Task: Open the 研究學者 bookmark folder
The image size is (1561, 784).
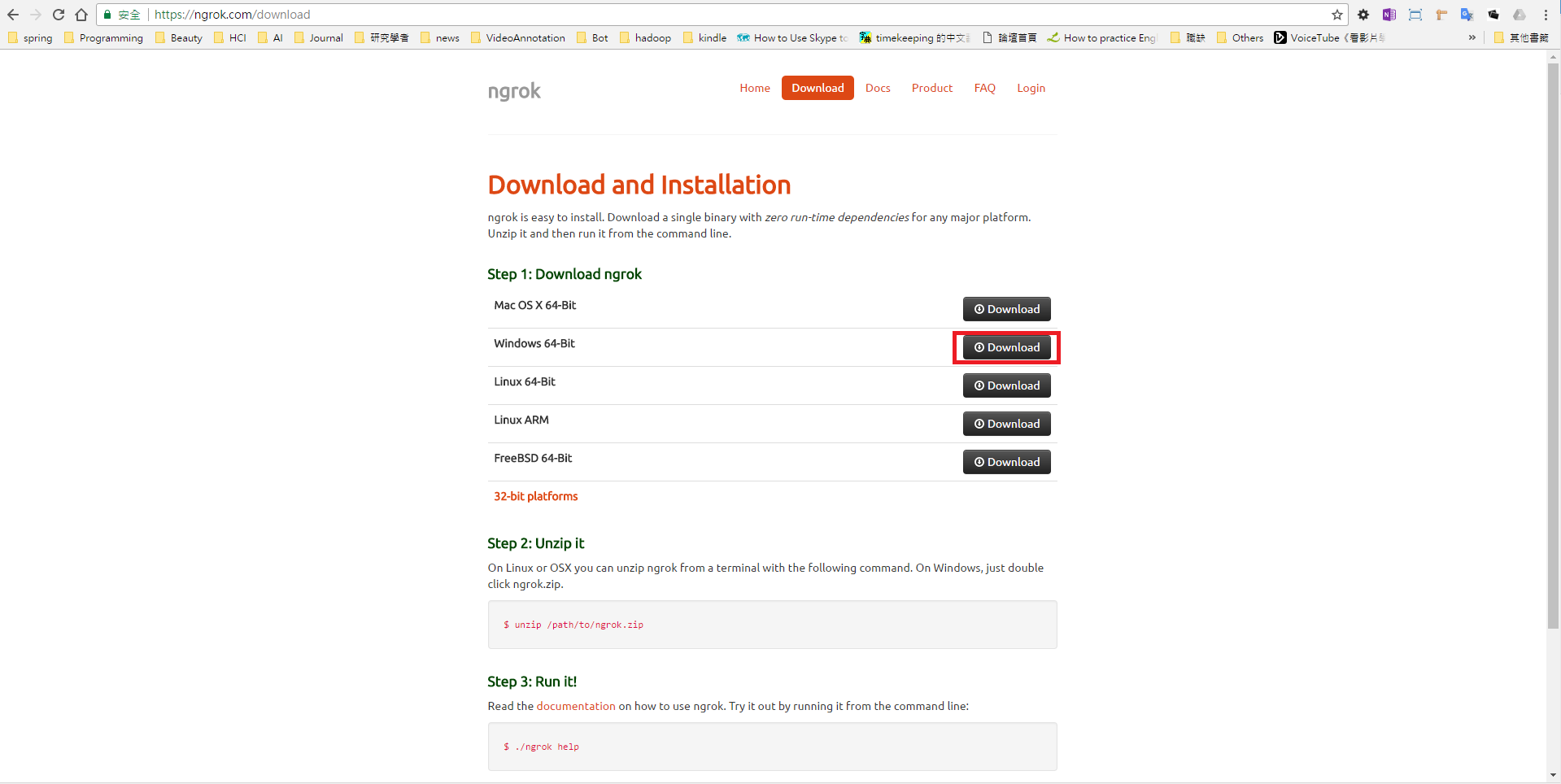Action: tap(382, 37)
